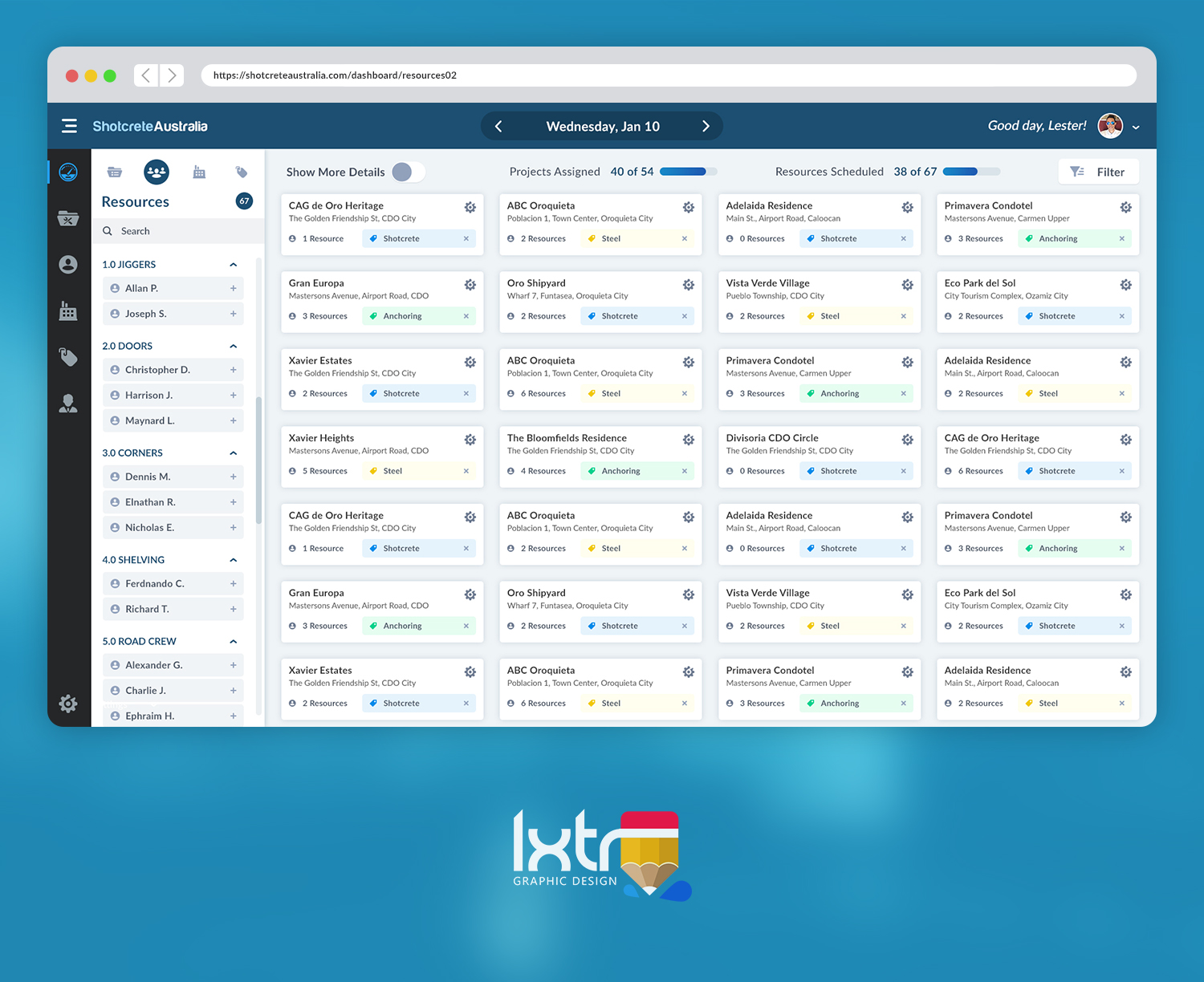The image size is (1204, 982).
Task: Collapse the 5.0 ROAD CREW group
Action: point(234,642)
